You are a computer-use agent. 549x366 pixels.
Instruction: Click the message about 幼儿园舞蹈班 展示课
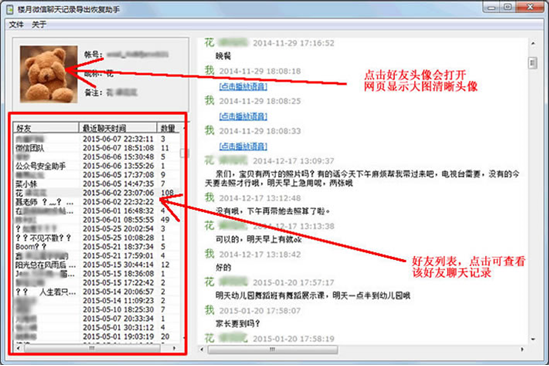pyautogui.click(x=313, y=296)
